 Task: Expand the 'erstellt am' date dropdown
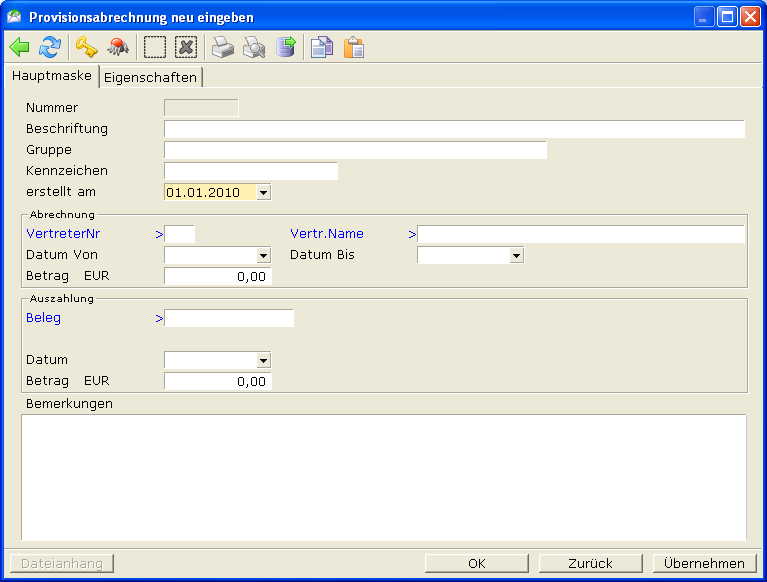click(263, 192)
